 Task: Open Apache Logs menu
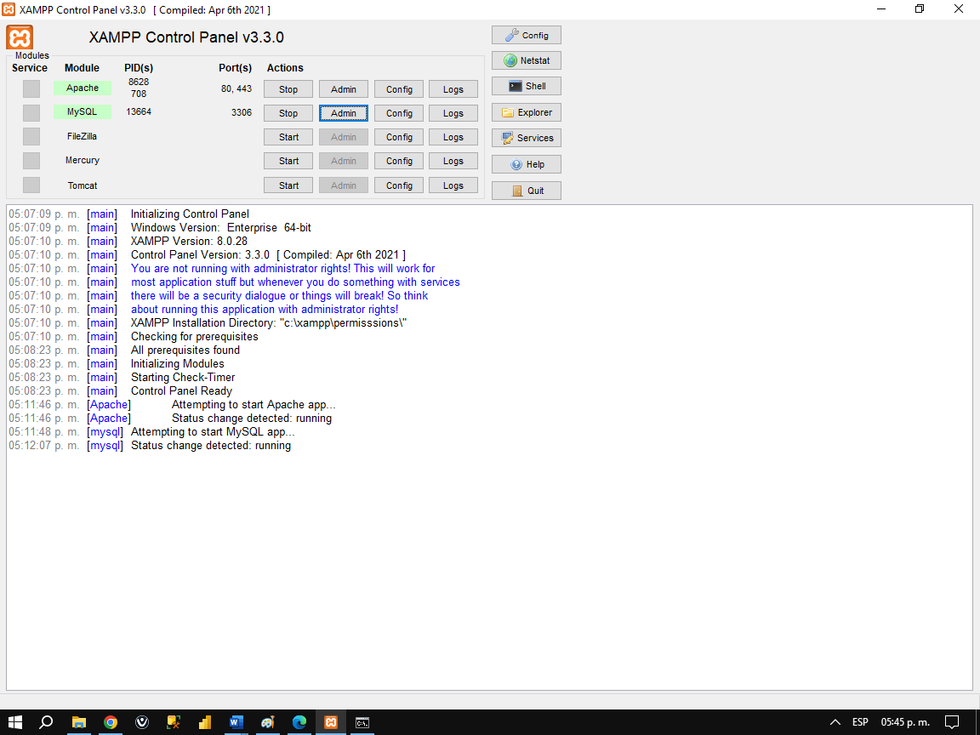453,89
